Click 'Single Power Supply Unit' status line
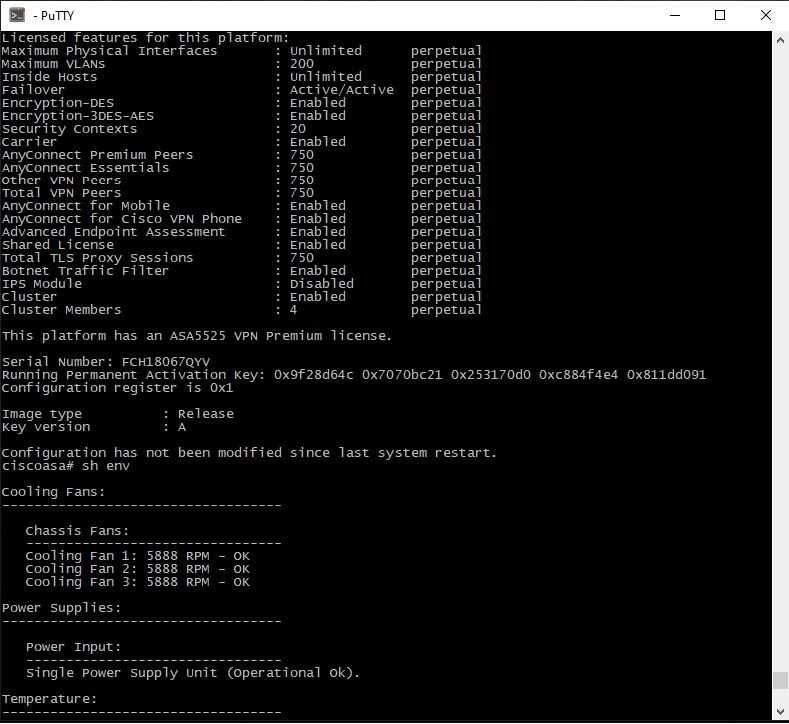This screenshot has height=724, width=789. [193, 673]
